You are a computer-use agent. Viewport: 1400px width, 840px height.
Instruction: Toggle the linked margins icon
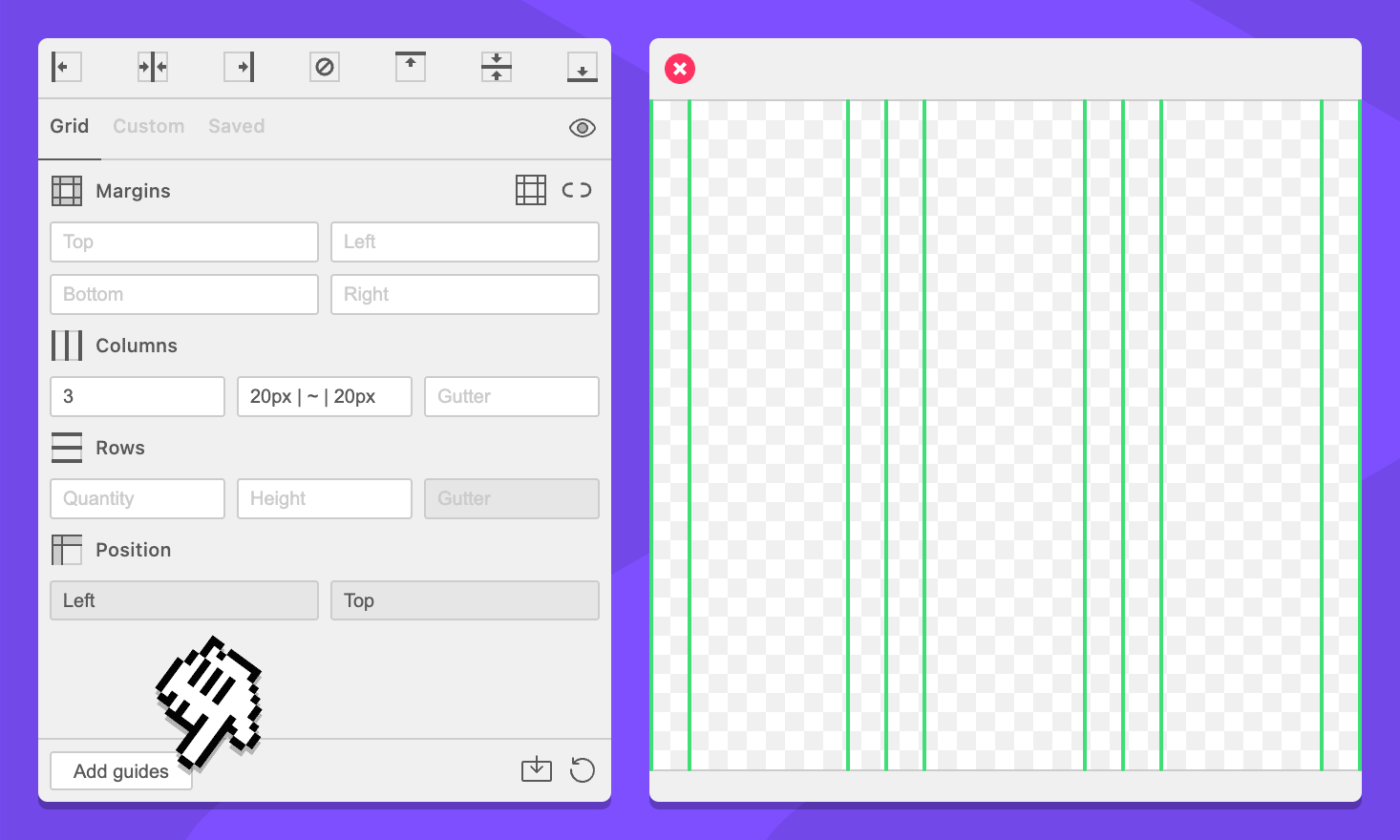click(577, 190)
